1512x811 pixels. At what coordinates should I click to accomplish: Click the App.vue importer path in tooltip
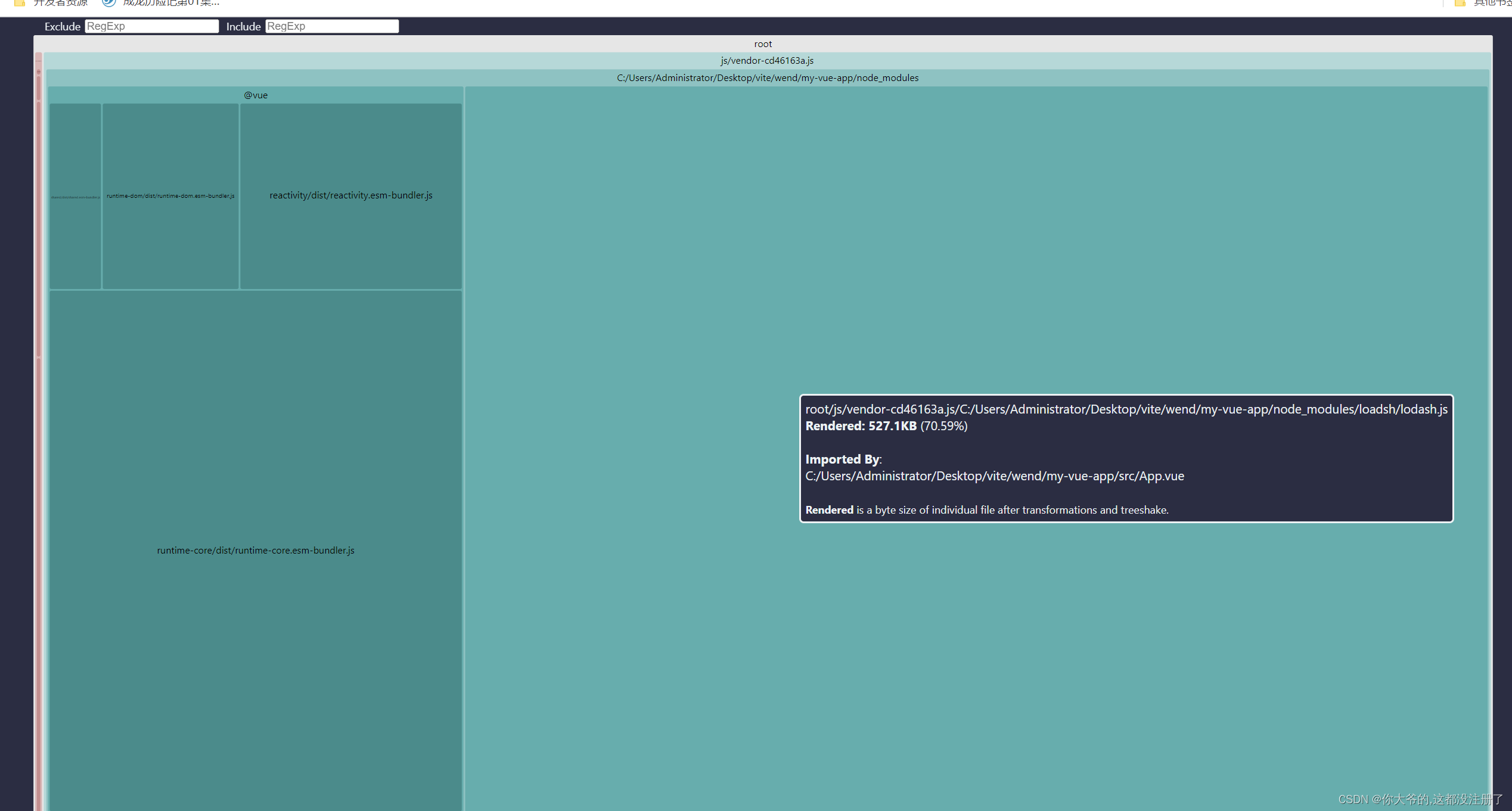[994, 476]
